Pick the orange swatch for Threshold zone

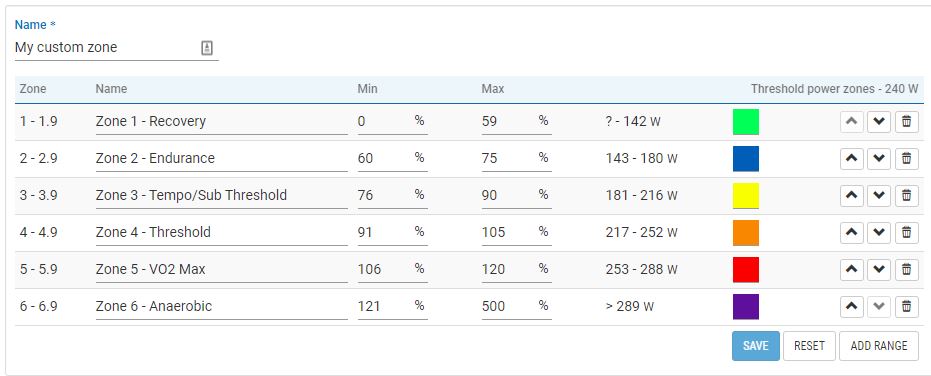[x=746, y=232]
